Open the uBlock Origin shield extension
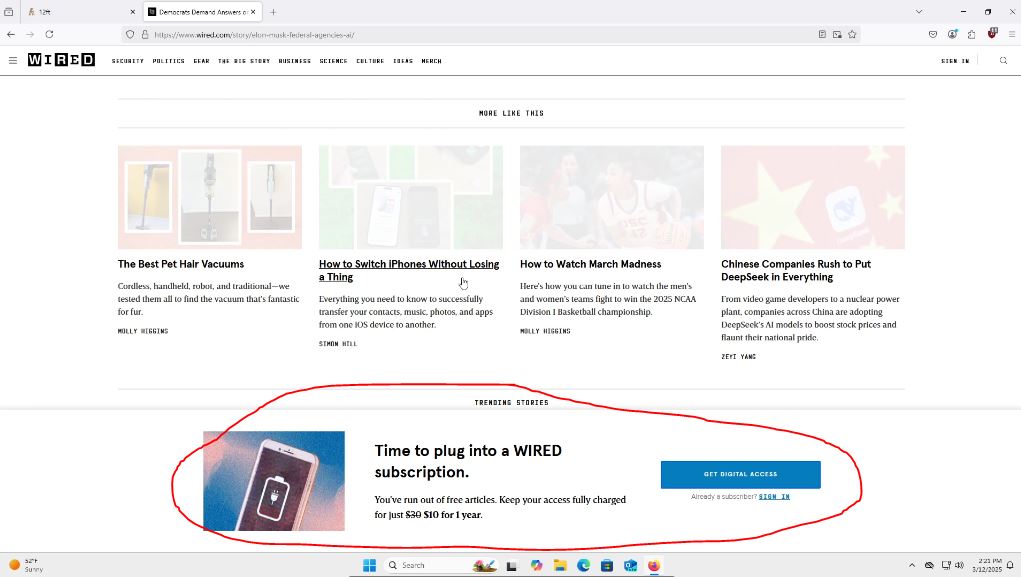Viewport: 1021px width, 577px height. click(x=992, y=34)
